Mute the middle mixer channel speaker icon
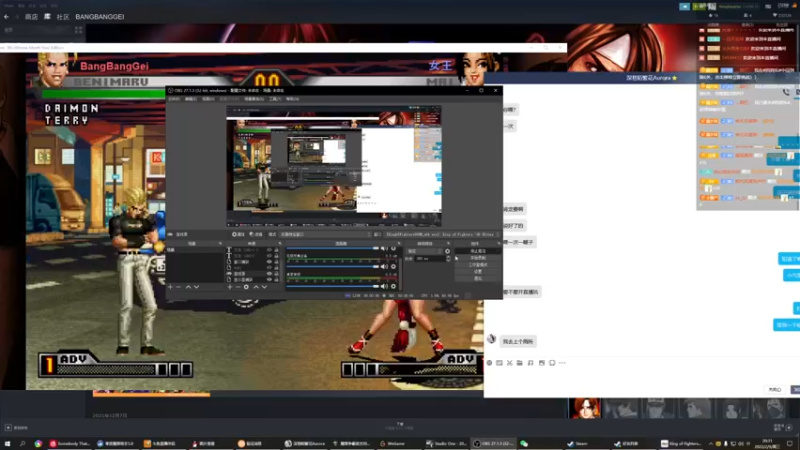This screenshot has width=800, height=450. point(384,267)
